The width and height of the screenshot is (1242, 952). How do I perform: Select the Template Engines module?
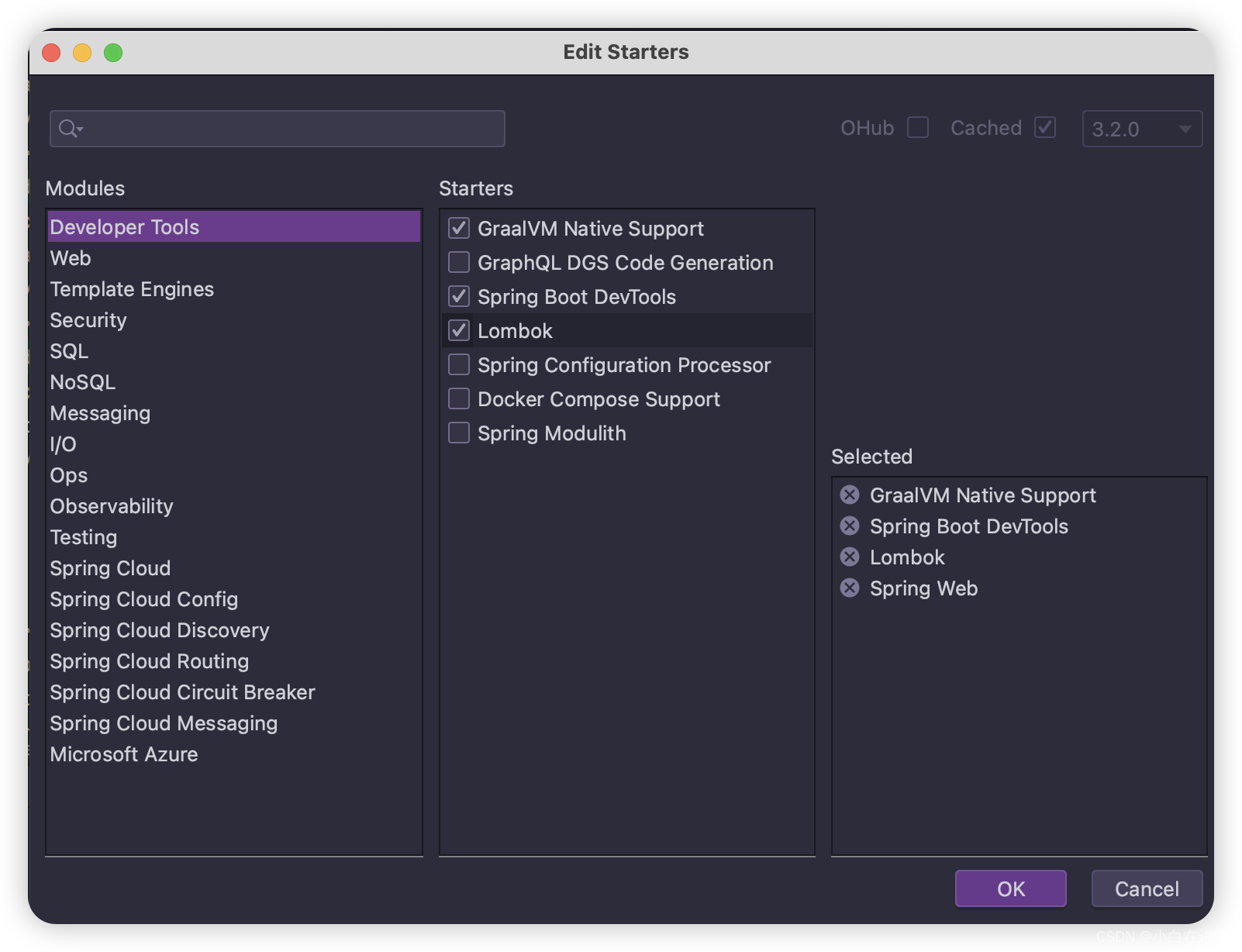[x=233, y=289]
